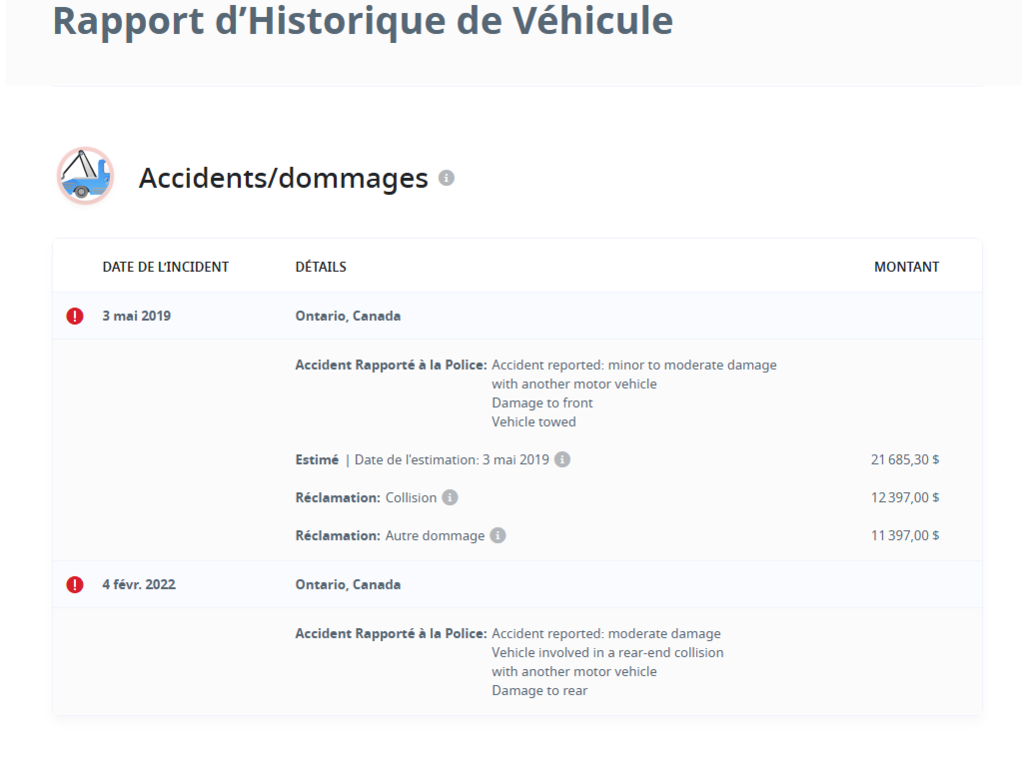
Task: Open info icon beside Accidents/dommages heading
Action: [446, 178]
